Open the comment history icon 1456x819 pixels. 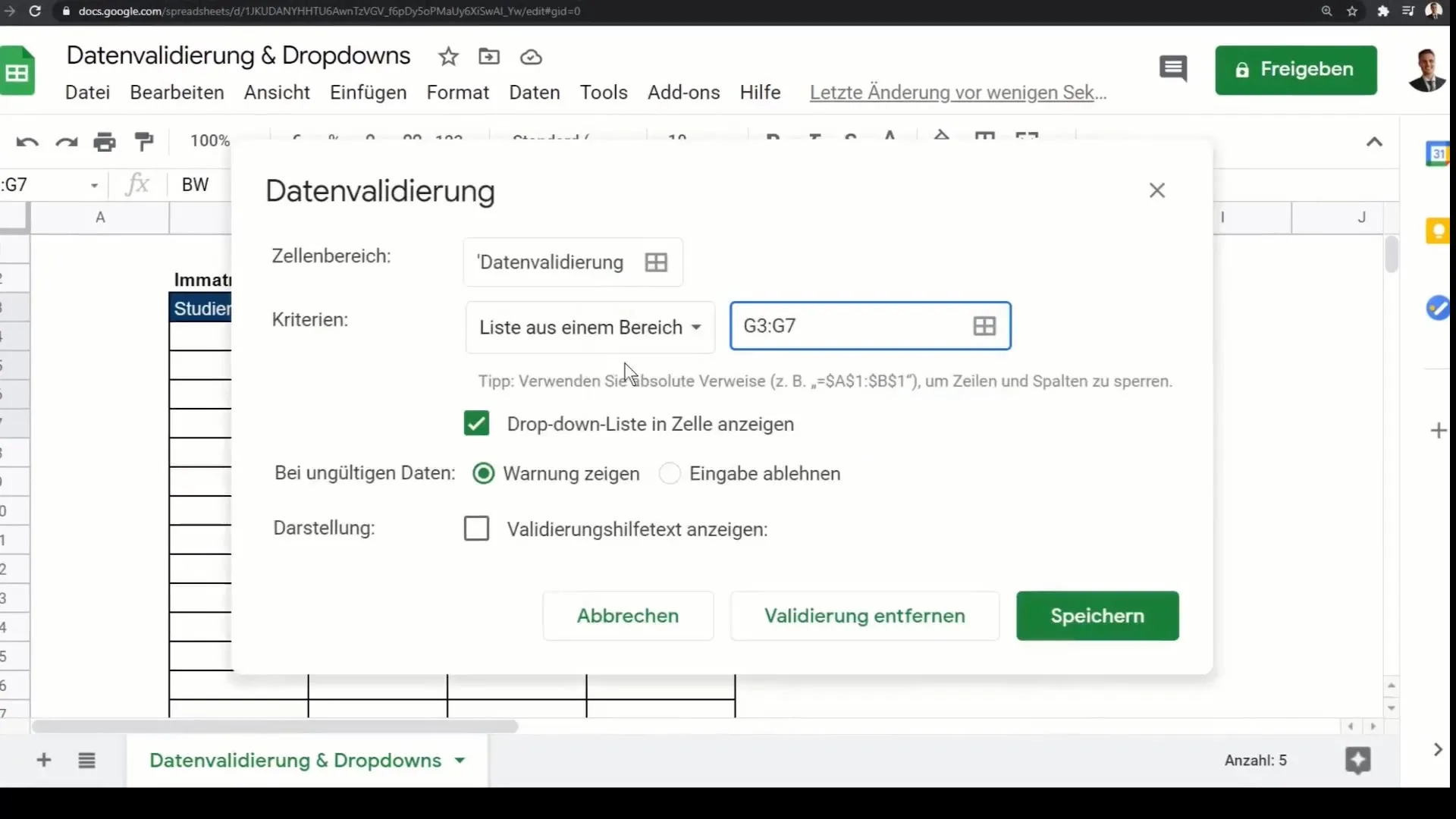(1173, 69)
